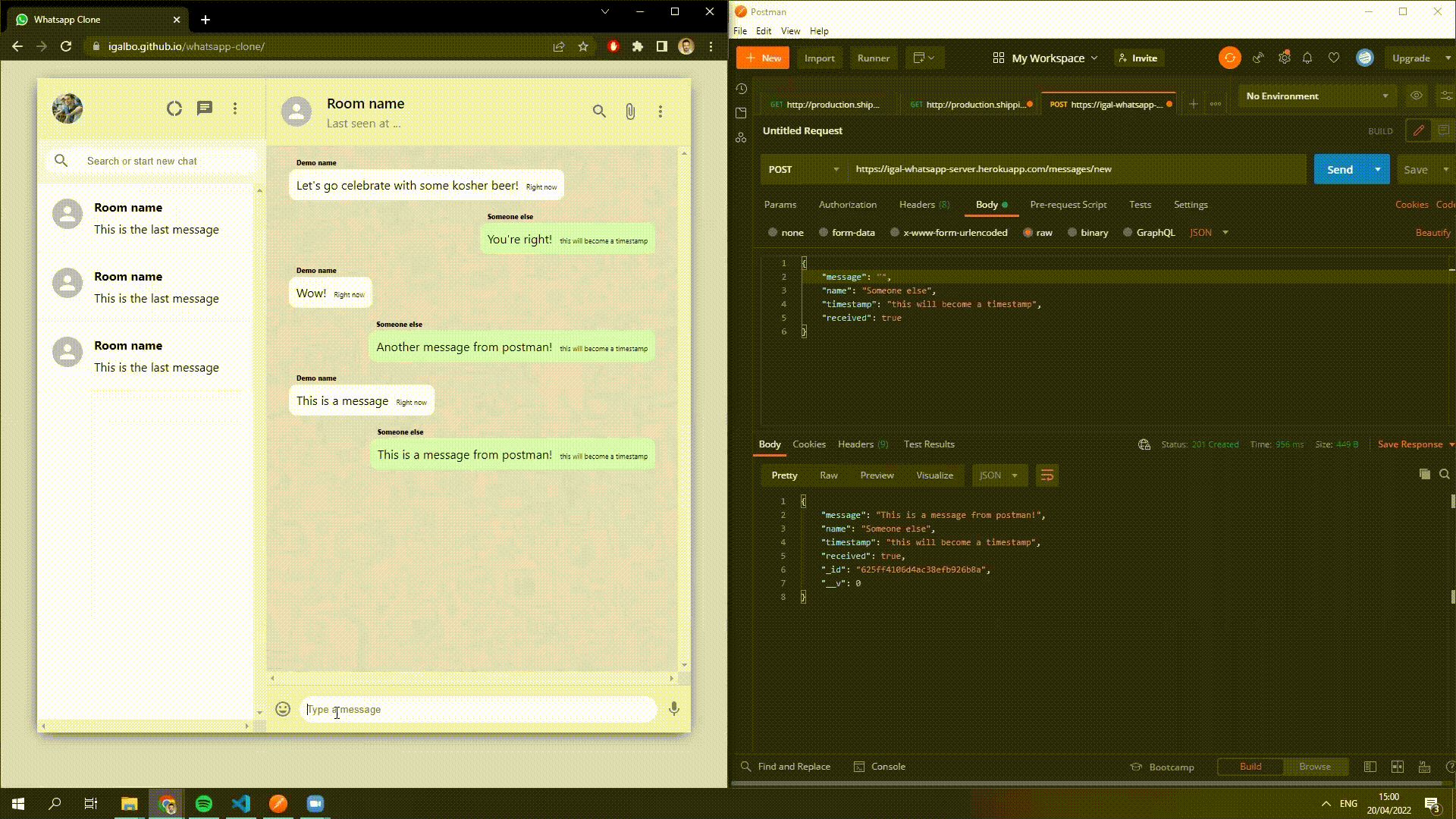Click the attach file paperclip icon
This screenshot has height=819, width=1456.
[x=630, y=111]
